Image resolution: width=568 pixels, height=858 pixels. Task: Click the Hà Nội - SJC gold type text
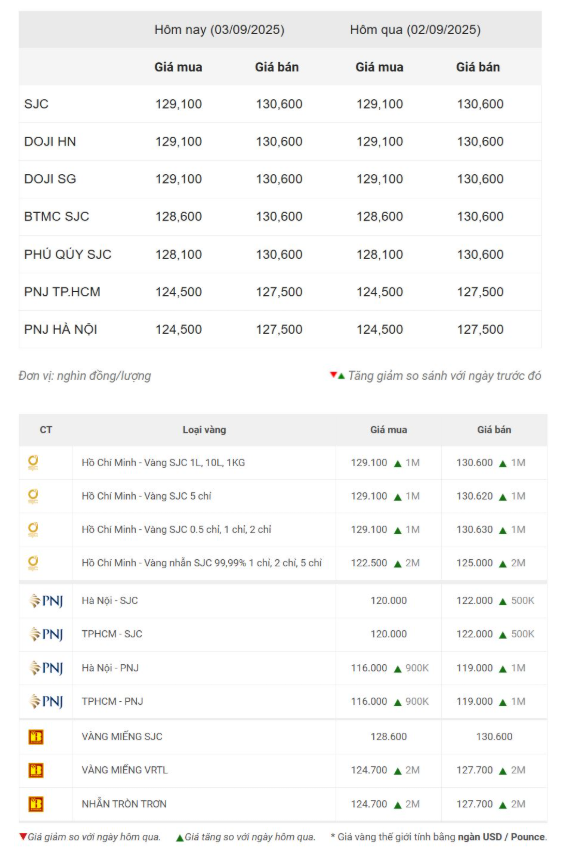tap(109, 601)
